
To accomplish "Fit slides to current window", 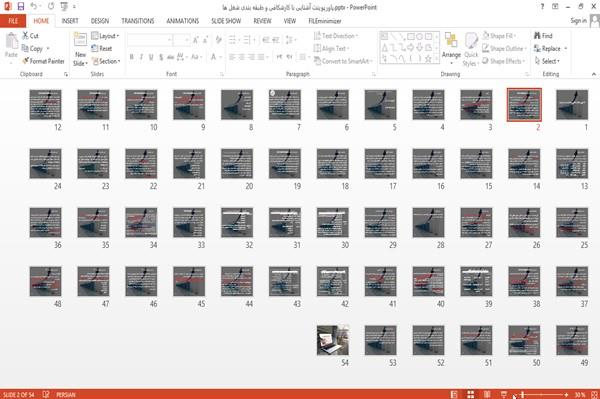I will tap(594, 394).
